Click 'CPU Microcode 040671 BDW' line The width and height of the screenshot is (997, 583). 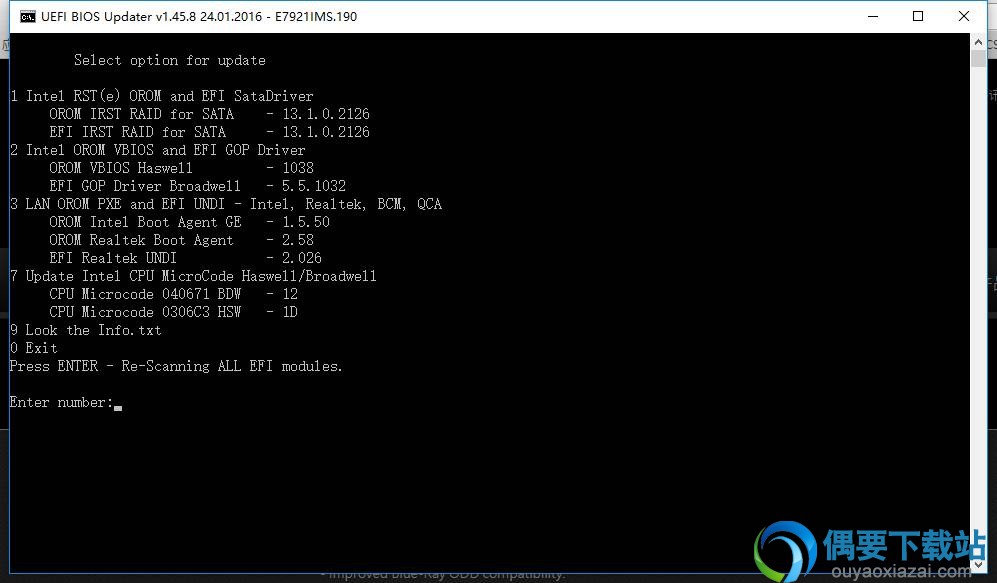click(x=173, y=294)
